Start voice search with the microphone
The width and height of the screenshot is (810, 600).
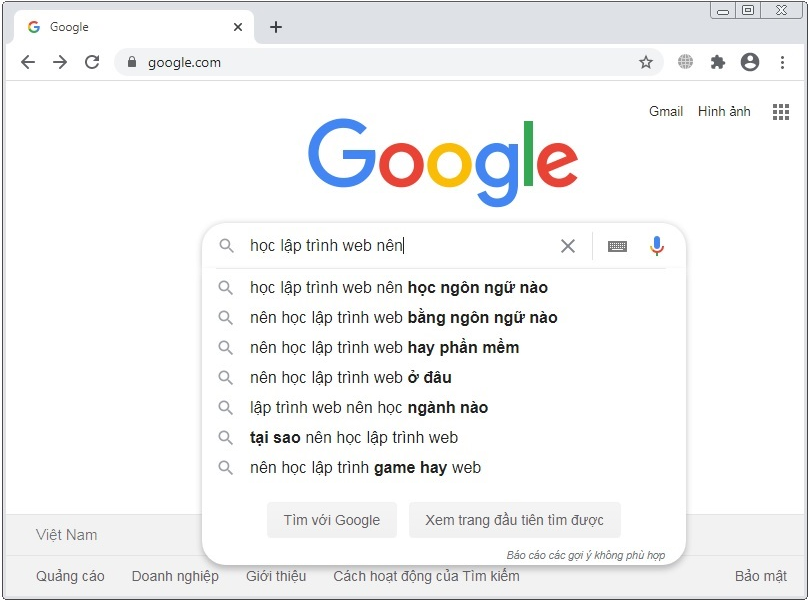coord(657,246)
